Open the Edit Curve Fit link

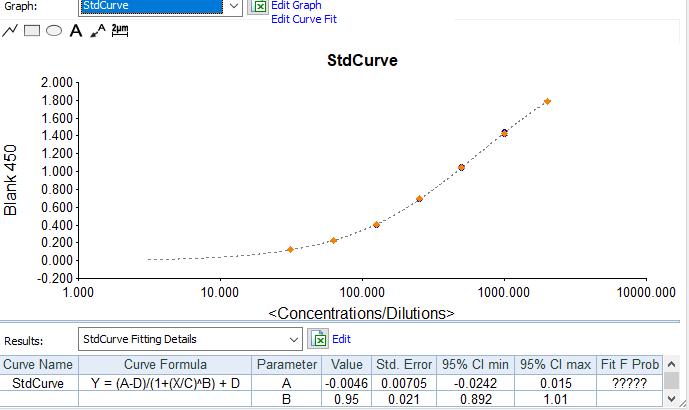point(304,19)
